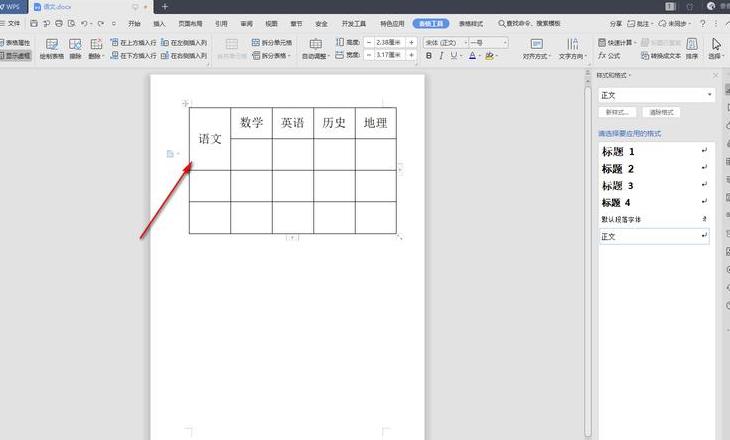Screen dimensions: 730x440
Task: Increase row height with plus stepper
Action: point(412,42)
